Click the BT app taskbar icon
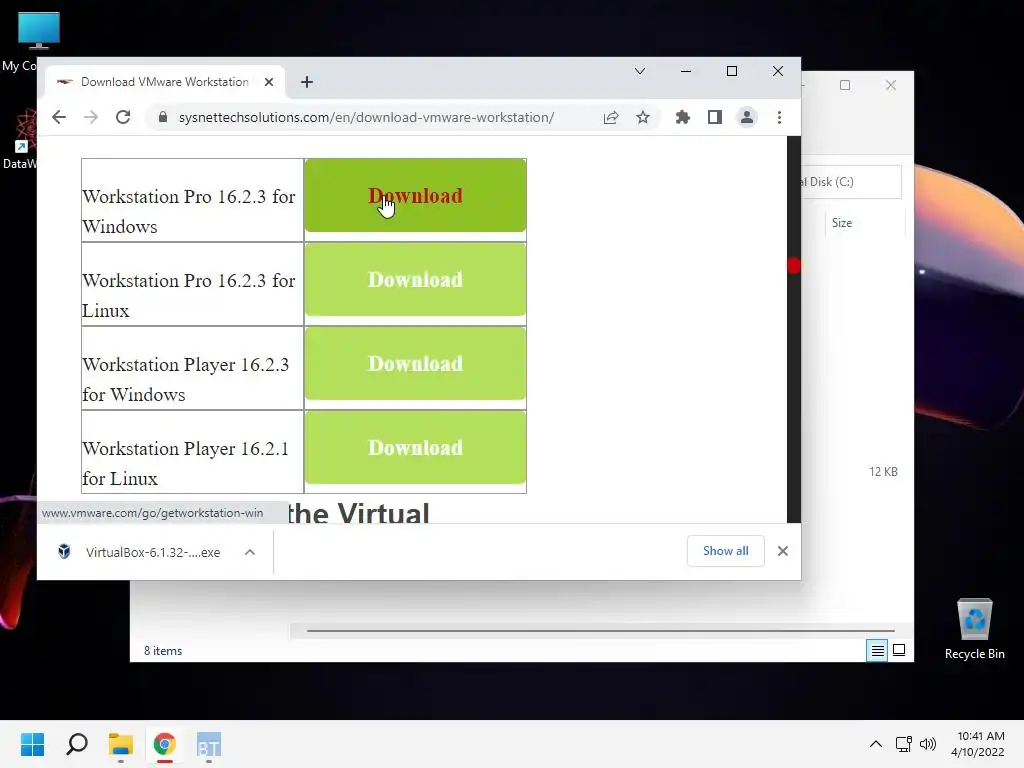This screenshot has height=768, width=1024. coord(209,744)
